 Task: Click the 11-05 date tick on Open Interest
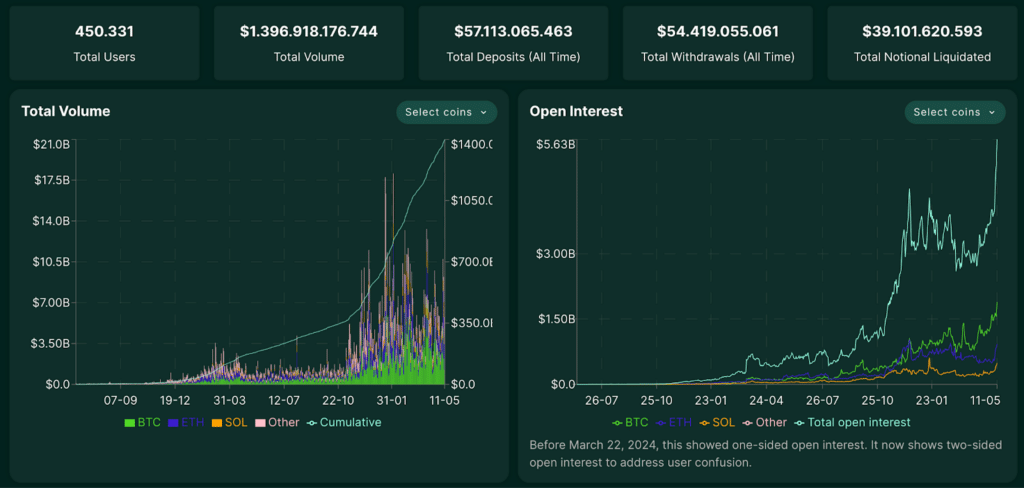pos(986,400)
